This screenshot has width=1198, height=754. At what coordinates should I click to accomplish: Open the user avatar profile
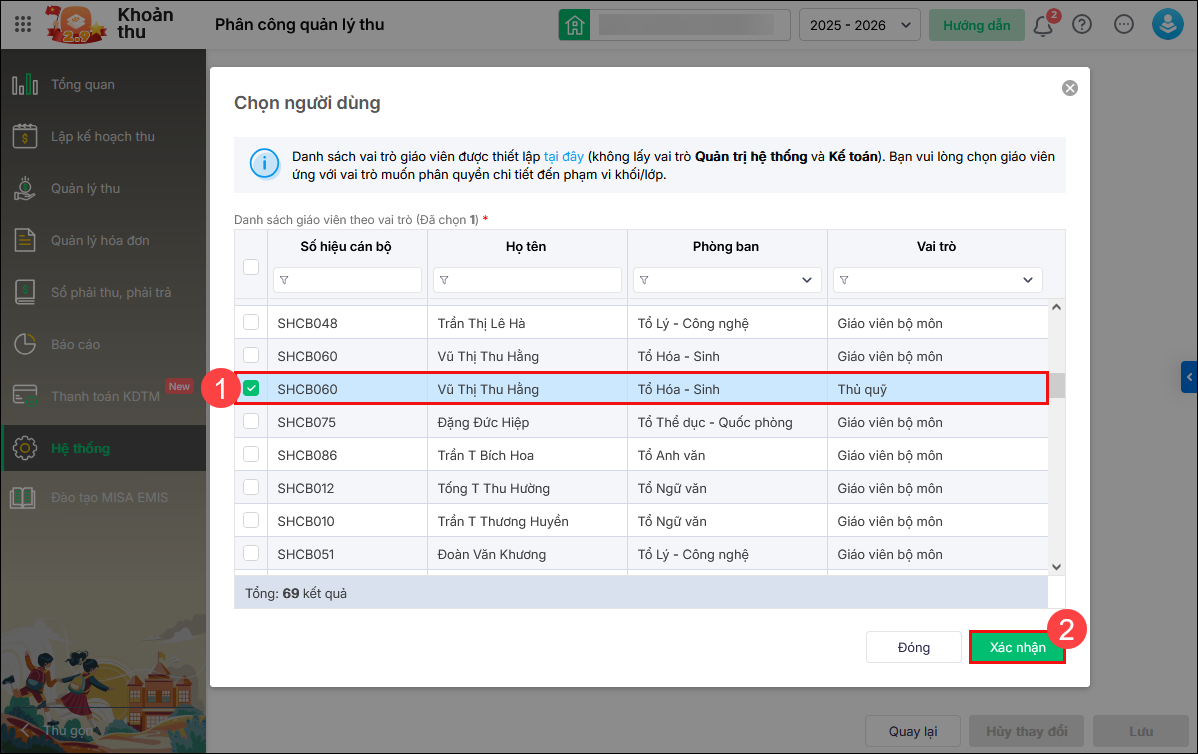(x=1167, y=24)
